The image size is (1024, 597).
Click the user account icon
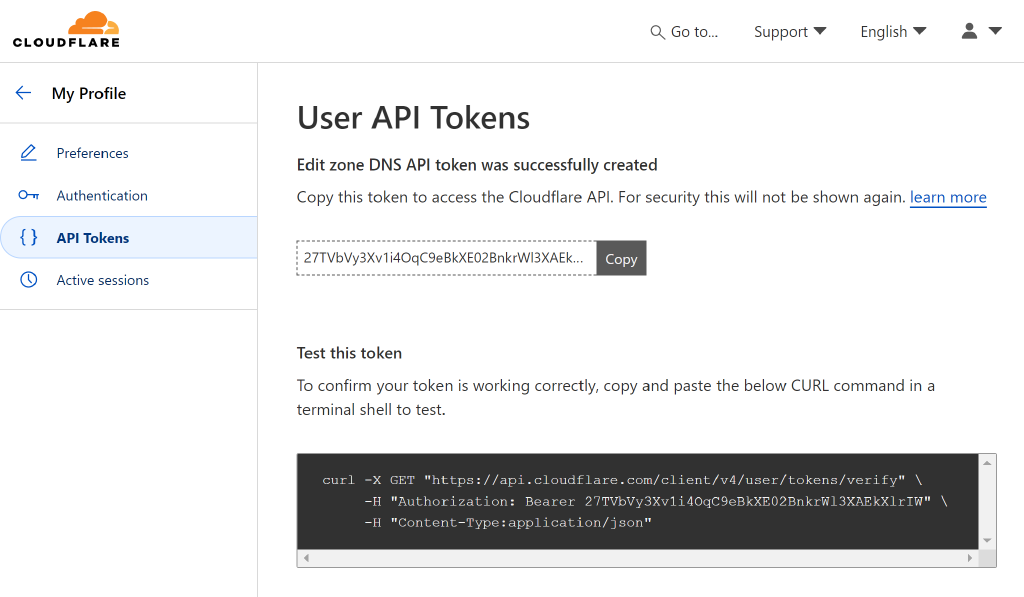click(969, 31)
